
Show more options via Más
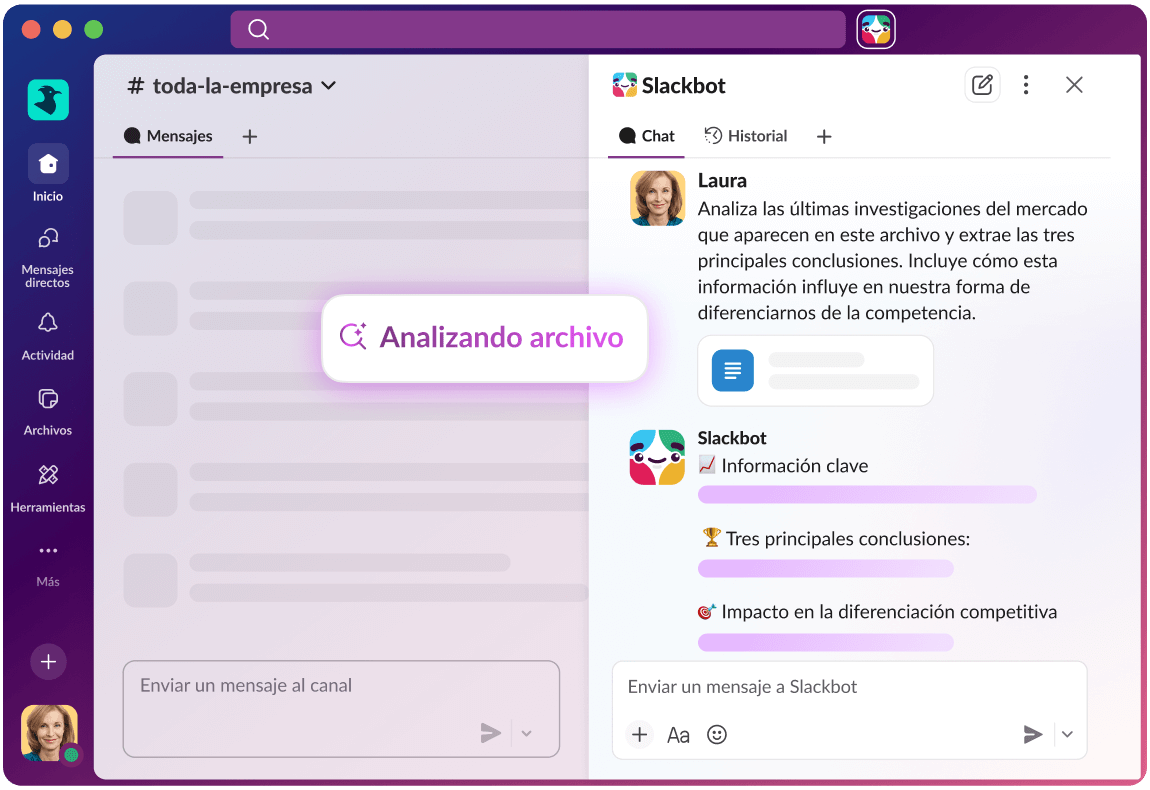tap(48, 565)
